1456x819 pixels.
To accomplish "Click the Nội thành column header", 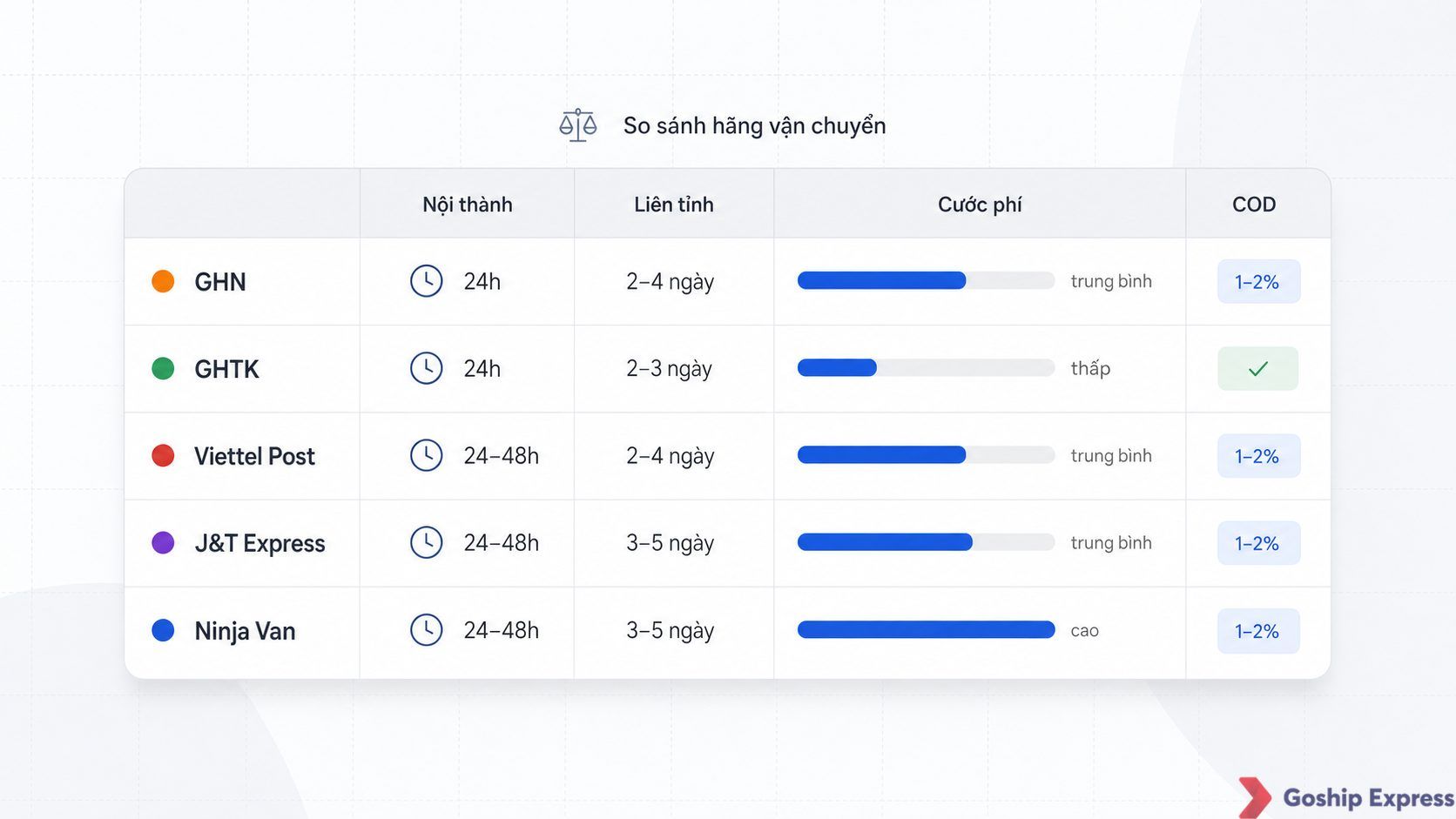I will click(x=468, y=205).
